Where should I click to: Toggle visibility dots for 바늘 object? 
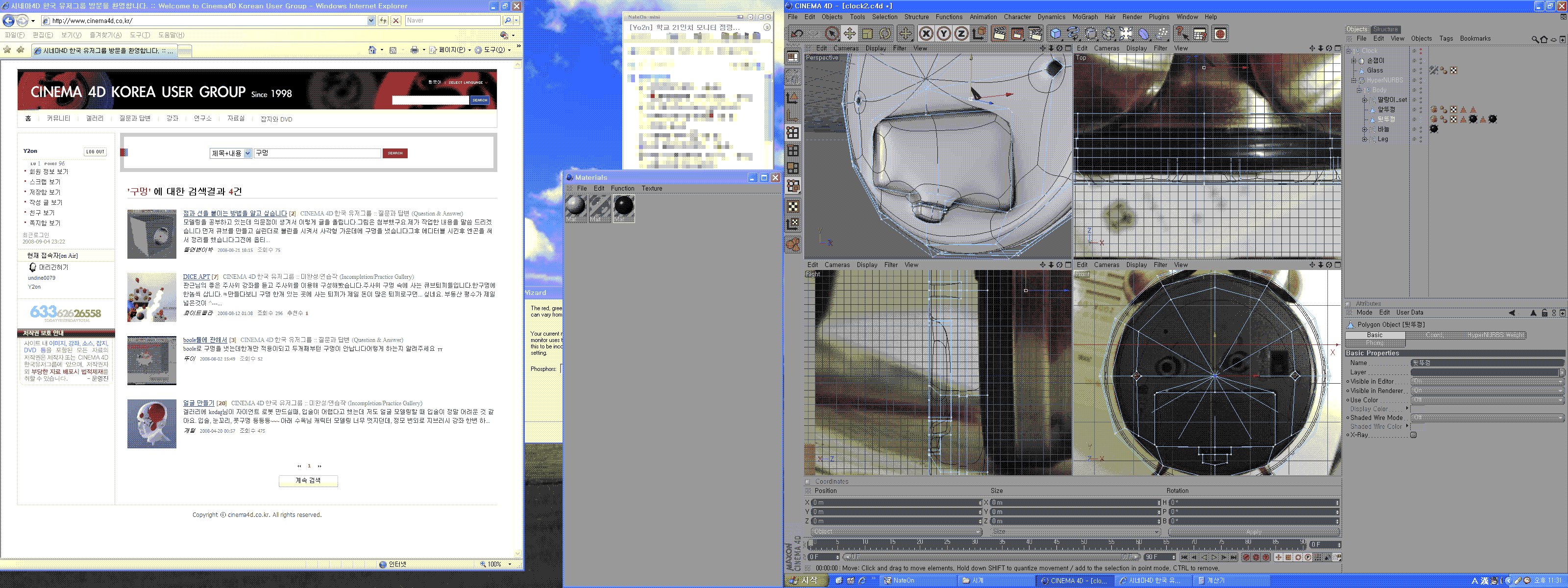[x=1420, y=130]
